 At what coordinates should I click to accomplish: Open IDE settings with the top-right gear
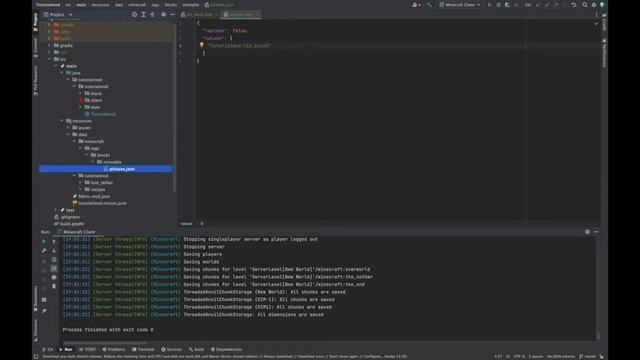(x=594, y=5)
